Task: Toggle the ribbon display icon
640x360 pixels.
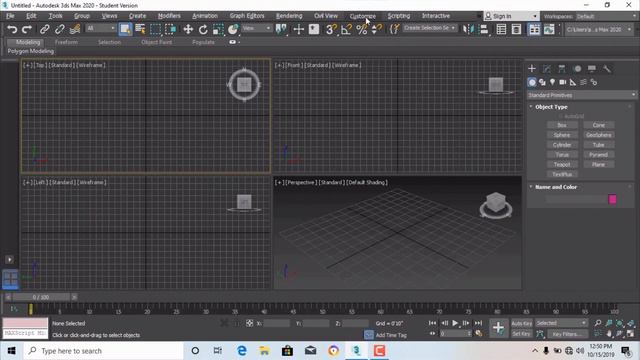Action: click(534, 29)
